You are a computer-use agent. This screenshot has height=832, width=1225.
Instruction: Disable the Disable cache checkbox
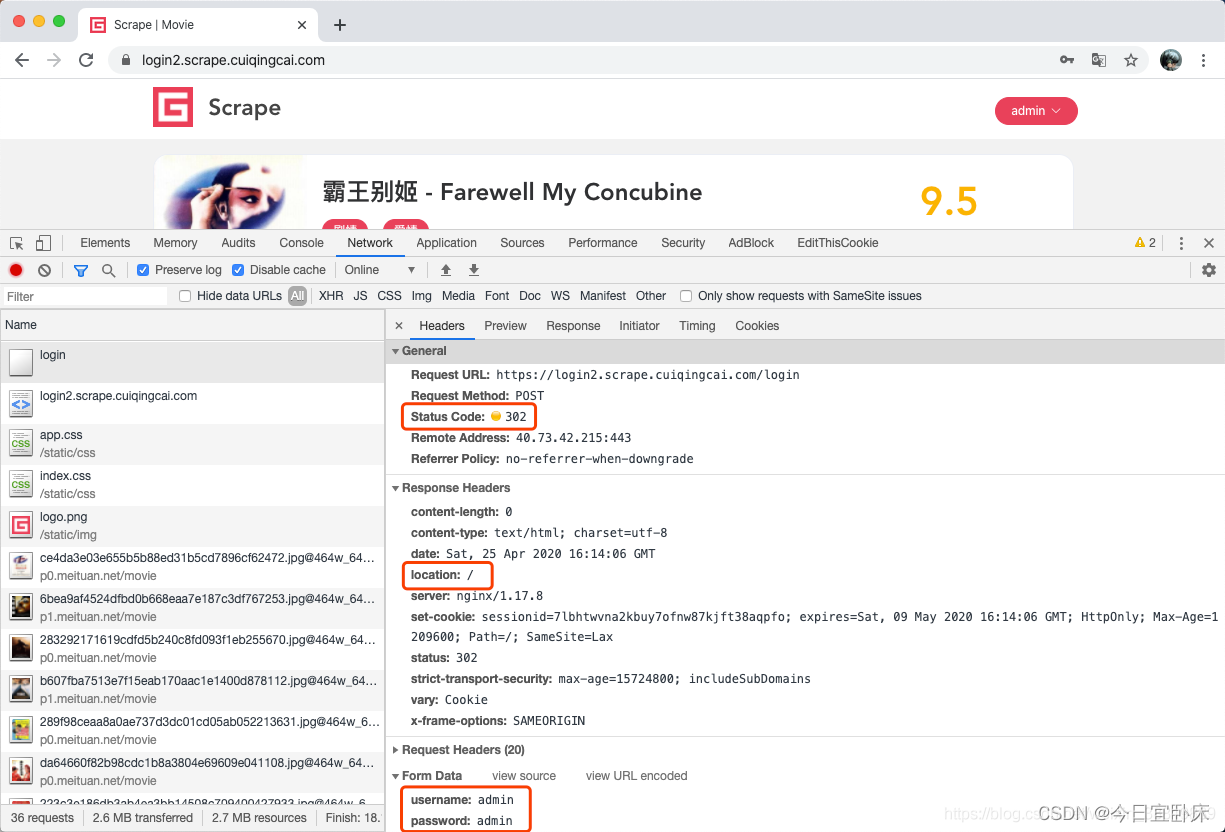point(237,270)
